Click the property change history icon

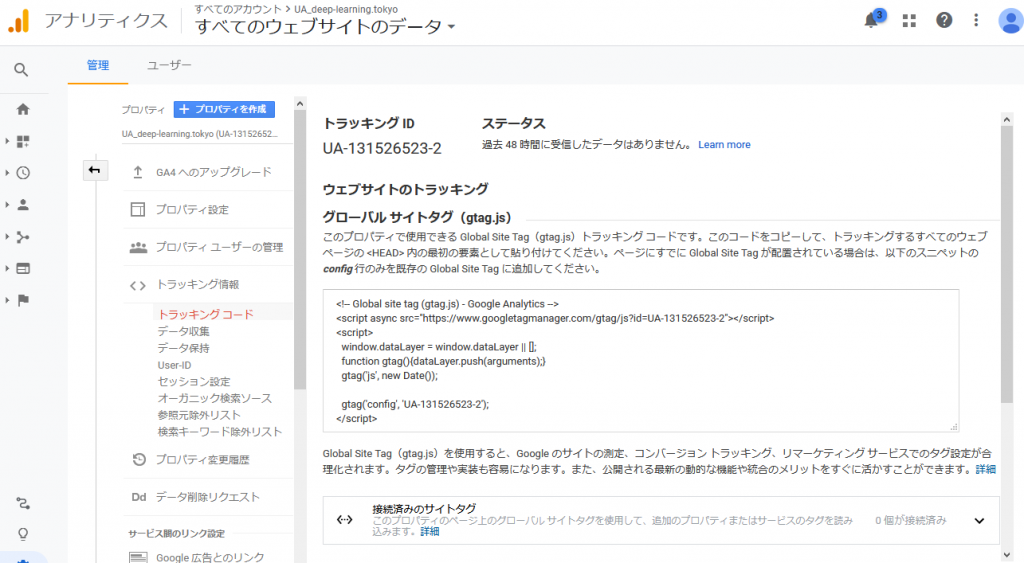[x=138, y=459]
